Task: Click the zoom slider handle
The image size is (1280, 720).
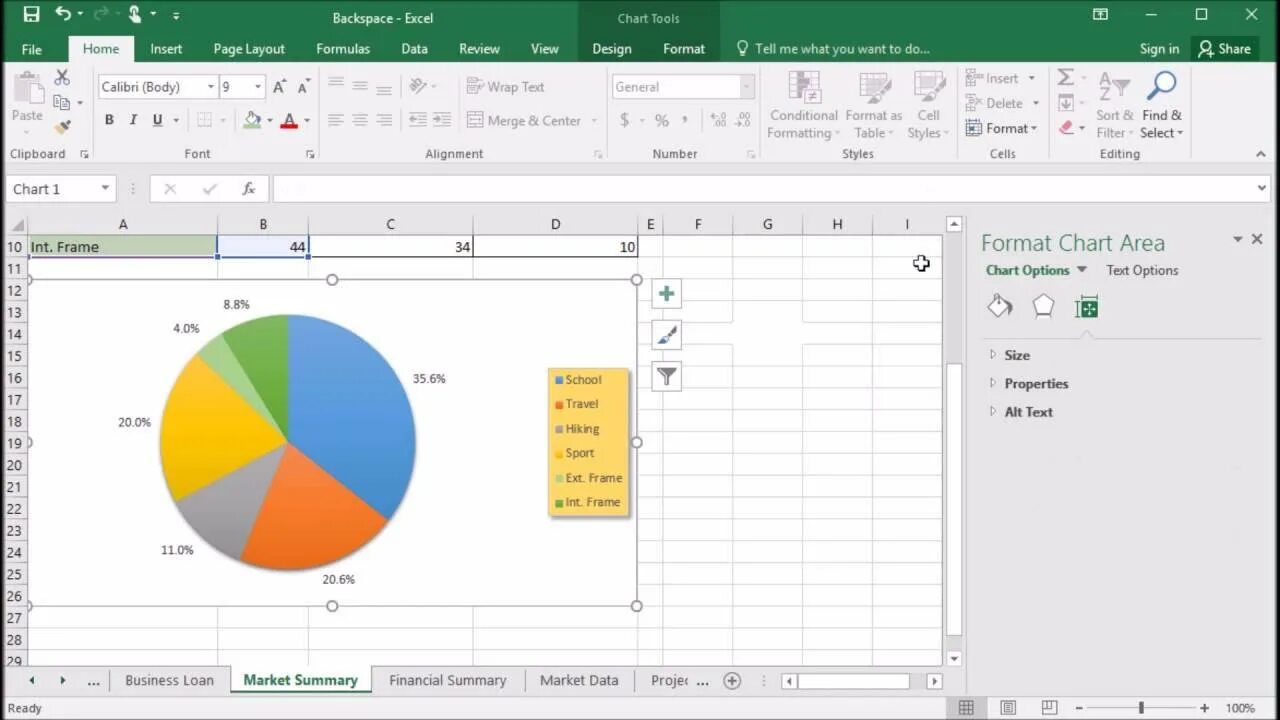Action: point(1141,708)
